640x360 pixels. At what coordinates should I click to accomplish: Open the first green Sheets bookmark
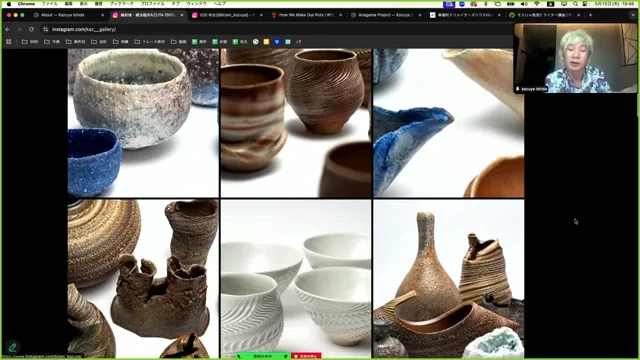click(199, 42)
